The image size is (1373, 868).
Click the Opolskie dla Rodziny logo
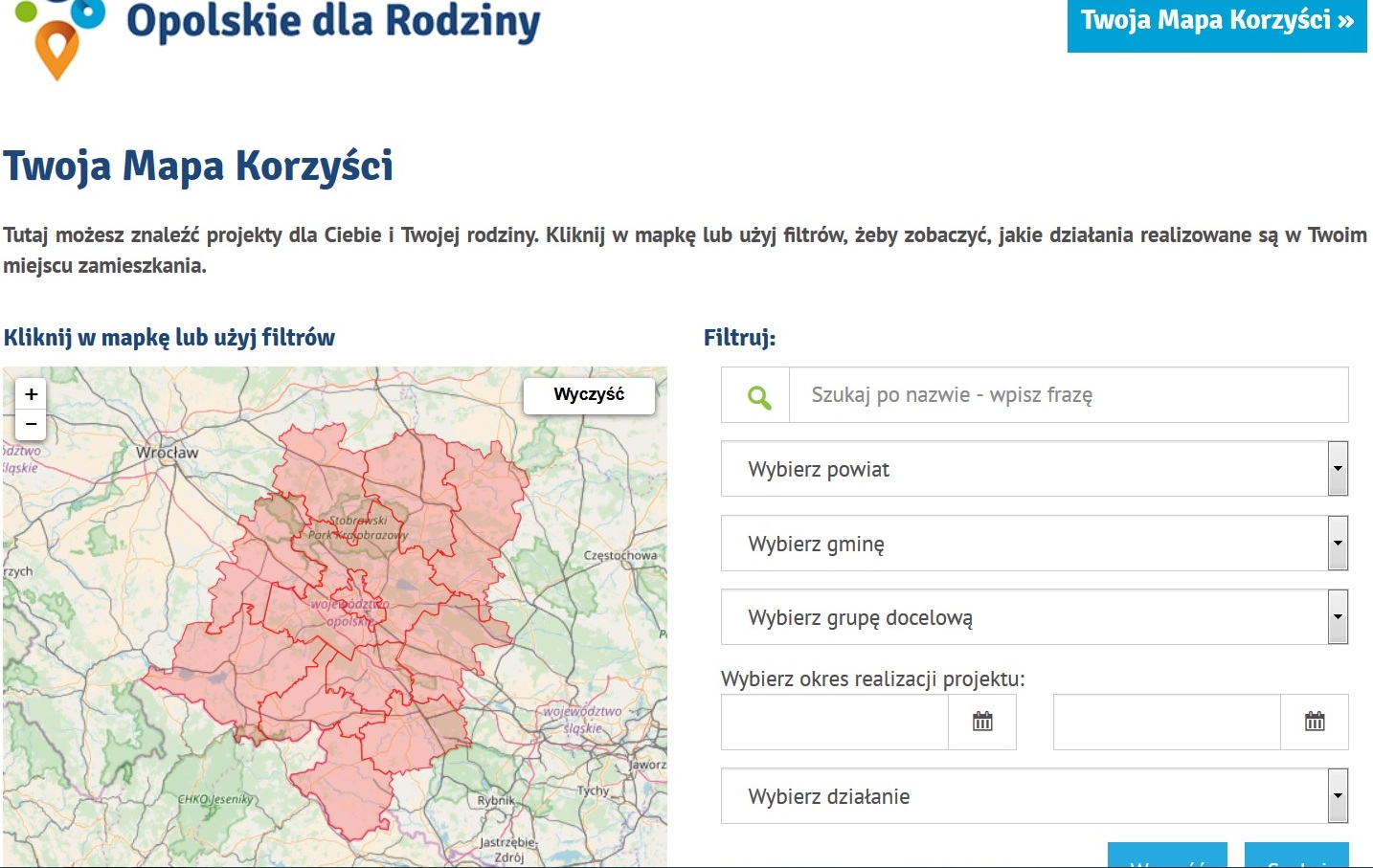click(59, 38)
